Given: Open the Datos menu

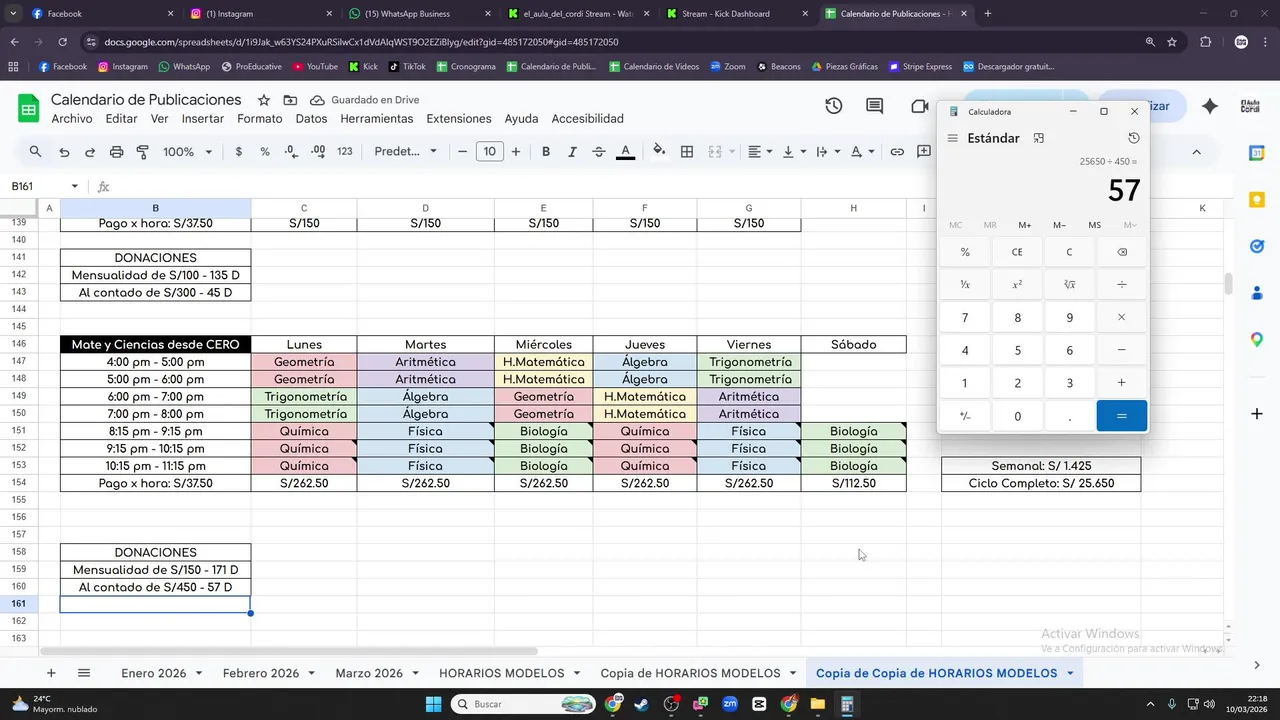Looking at the screenshot, I should [x=311, y=118].
